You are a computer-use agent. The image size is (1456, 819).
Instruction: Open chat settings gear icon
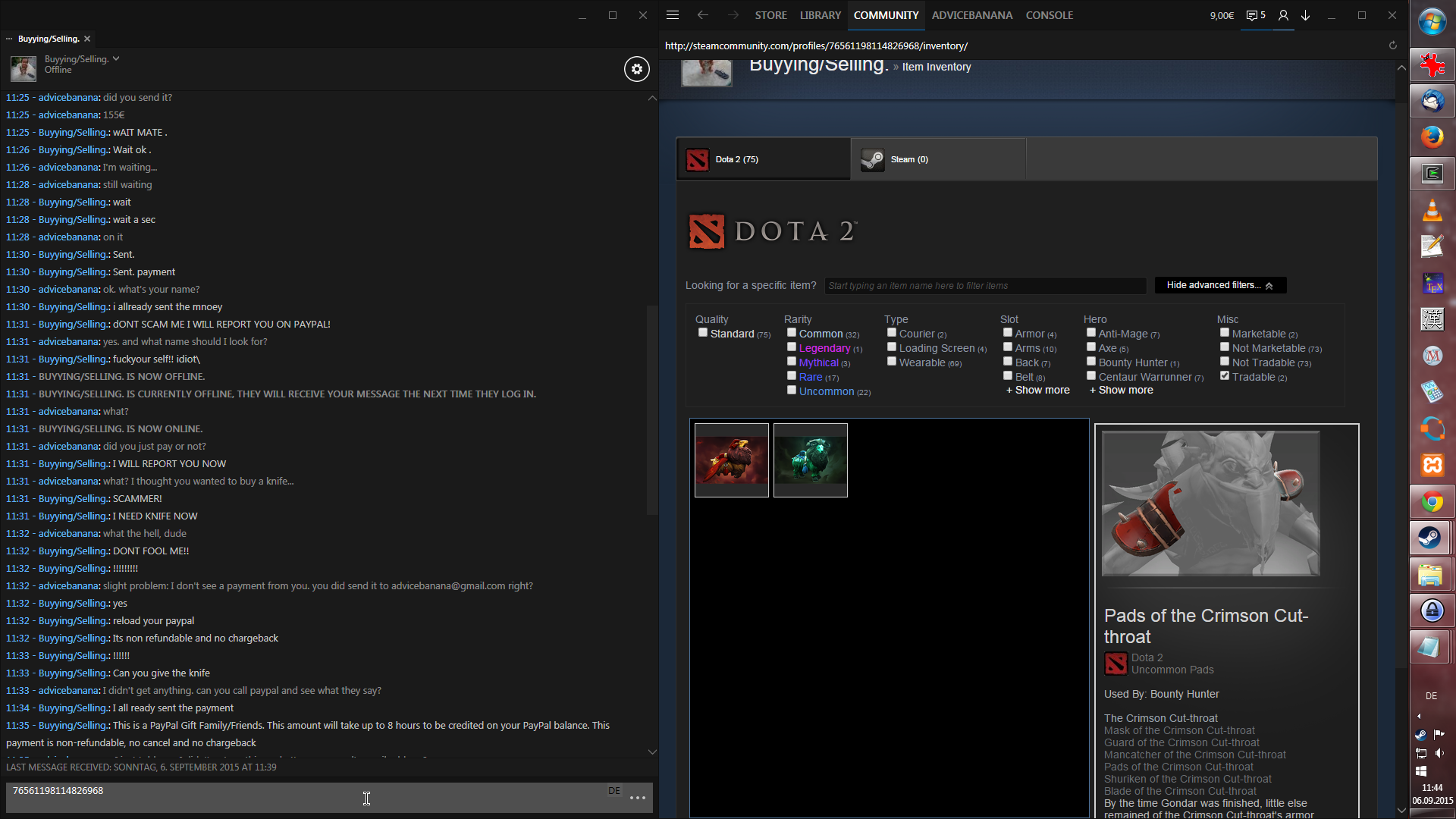click(x=636, y=69)
